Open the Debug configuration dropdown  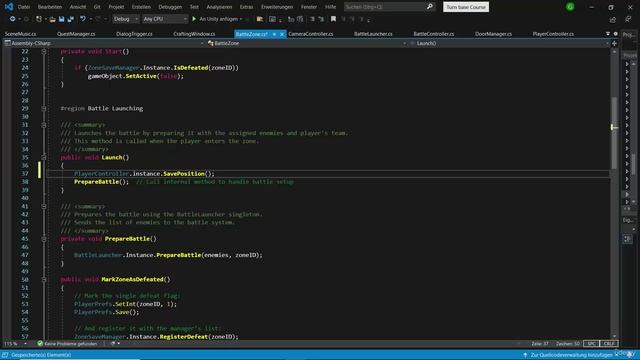[125, 19]
